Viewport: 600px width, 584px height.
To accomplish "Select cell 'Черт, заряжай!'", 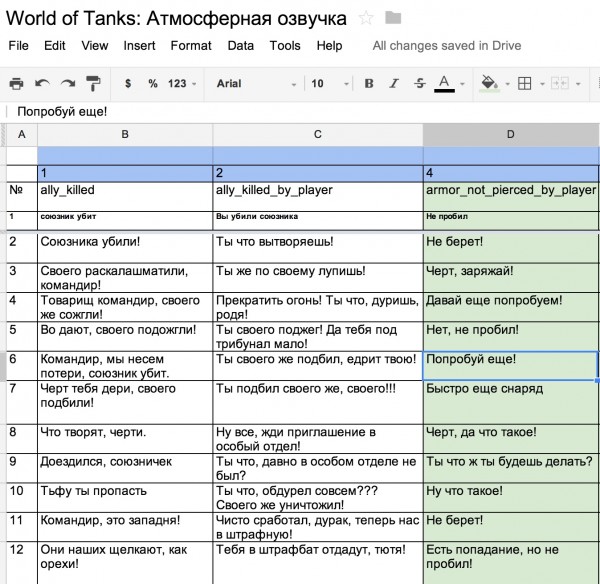I will (x=511, y=277).
